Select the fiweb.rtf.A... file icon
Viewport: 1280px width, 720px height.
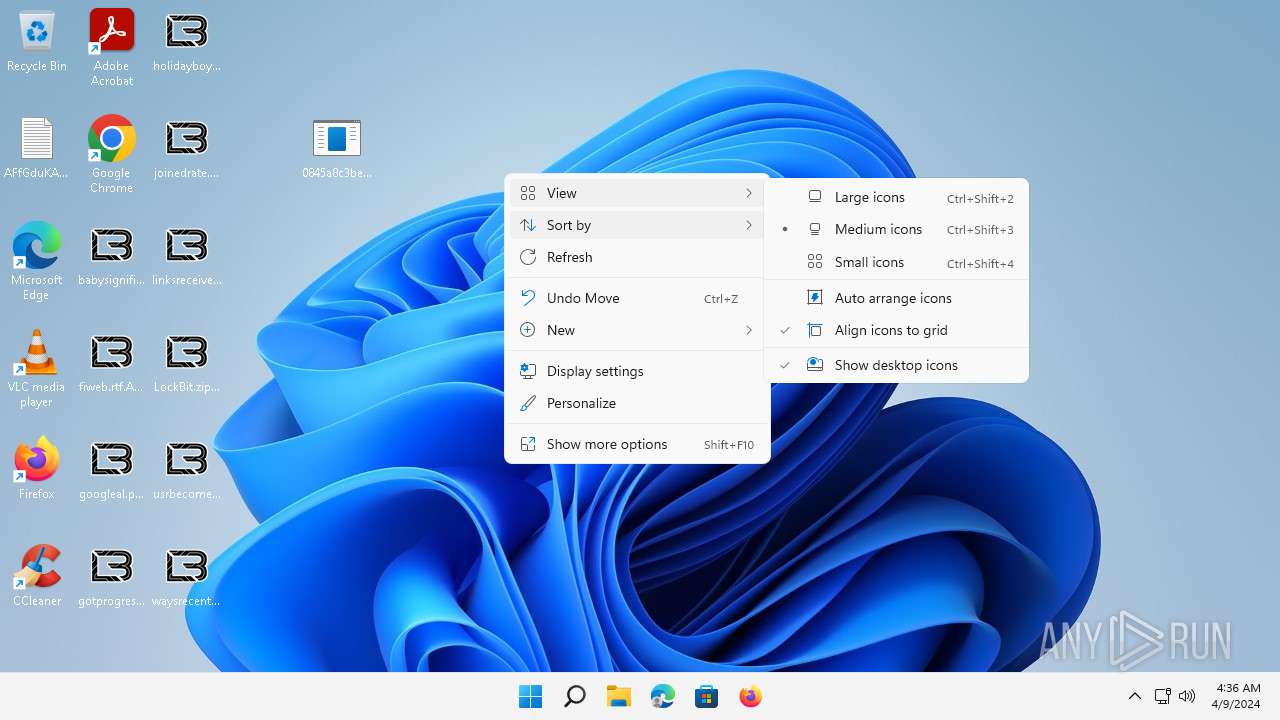coord(112,363)
